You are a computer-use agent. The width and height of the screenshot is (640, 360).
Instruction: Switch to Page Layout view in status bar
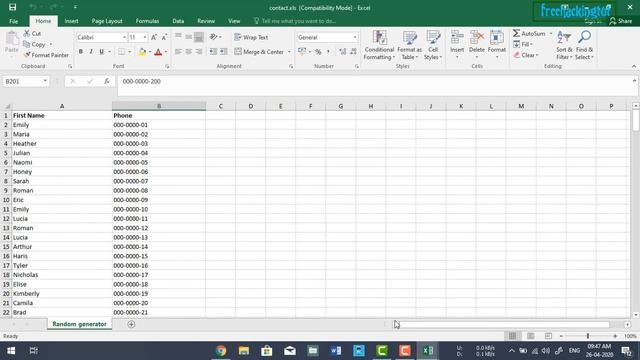530,336
